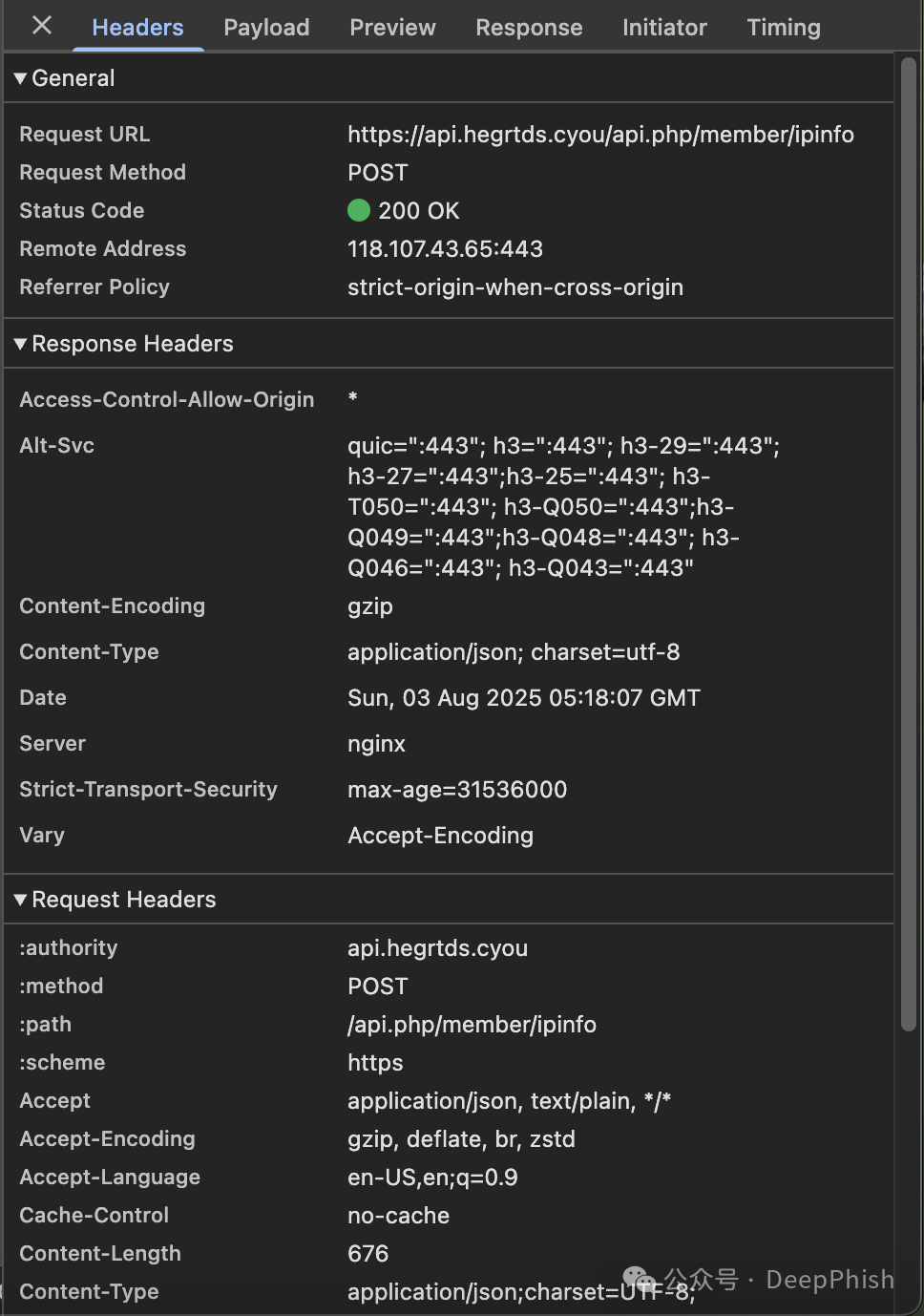Viewport: 924px width, 1316px height.
Task: Switch to the Timing tab
Action: point(784,28)
